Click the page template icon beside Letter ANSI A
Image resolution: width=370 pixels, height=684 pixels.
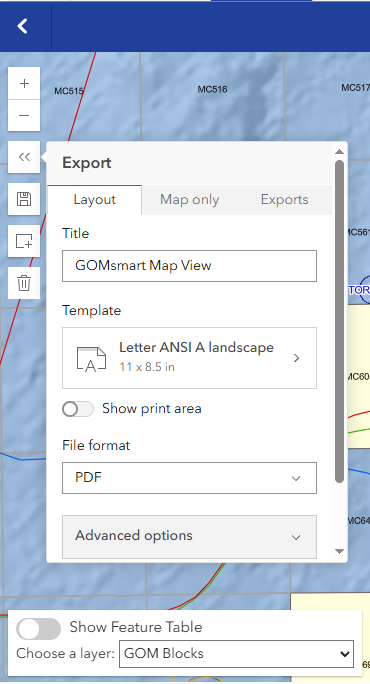point(91,359)
